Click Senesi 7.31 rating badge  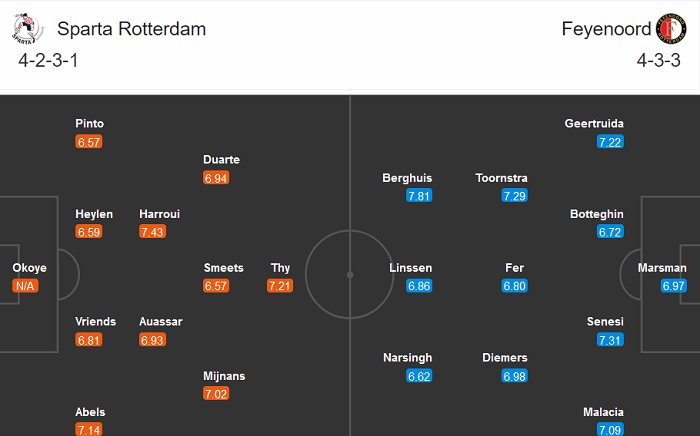610,340
